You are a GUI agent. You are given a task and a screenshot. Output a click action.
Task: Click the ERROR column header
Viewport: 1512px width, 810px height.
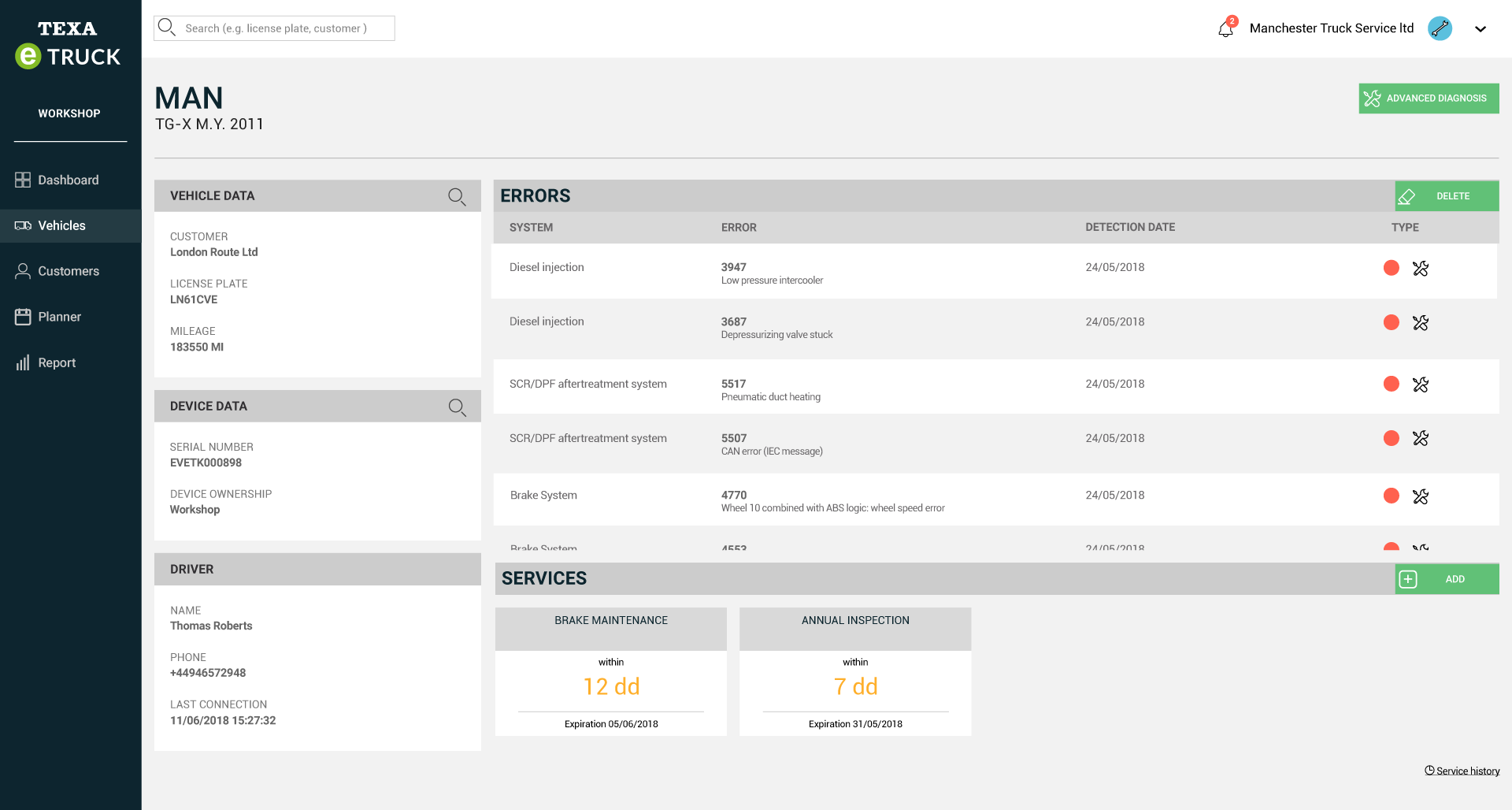point(739,227)
